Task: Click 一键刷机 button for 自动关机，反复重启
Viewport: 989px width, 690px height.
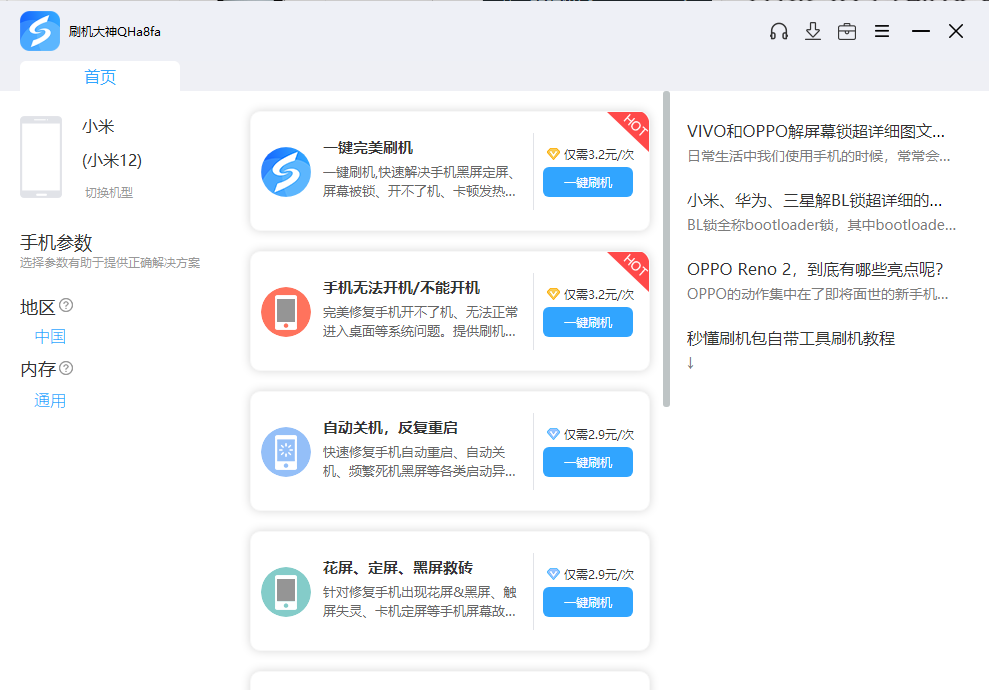Action: click(x=588, y=462)
